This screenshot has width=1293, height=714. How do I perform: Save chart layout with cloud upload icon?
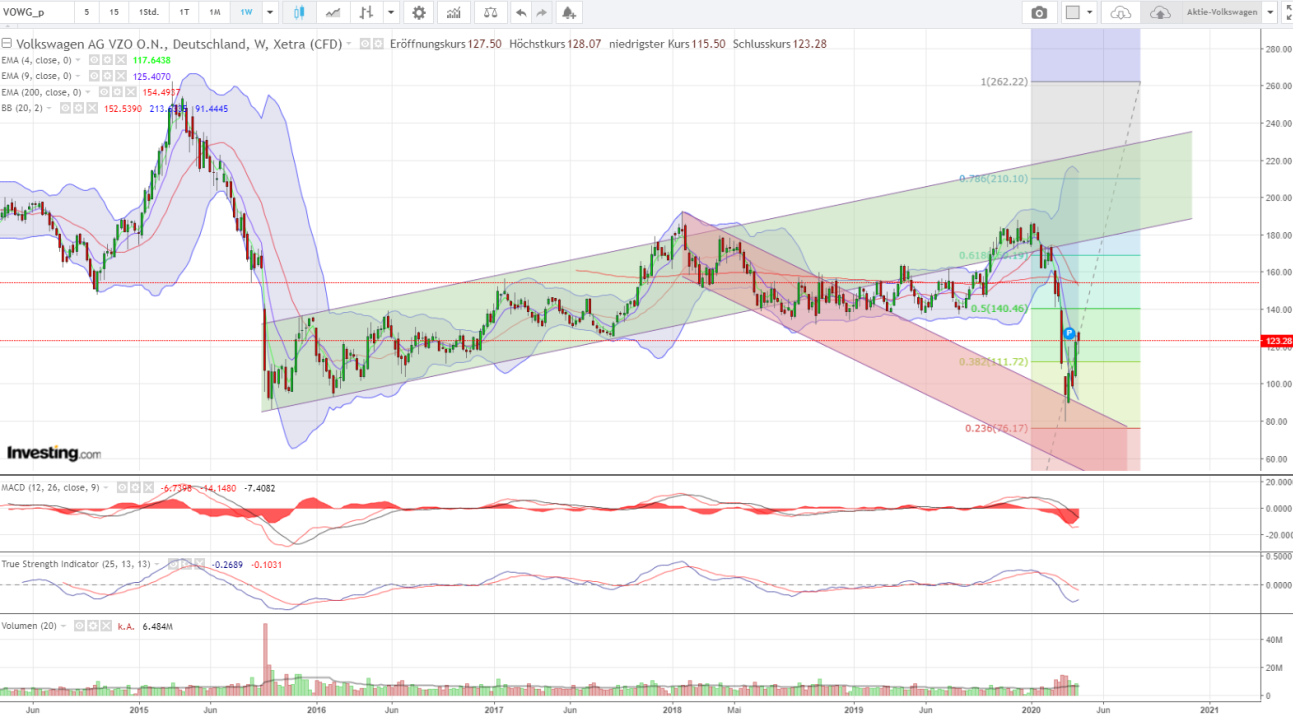(1160, 13)
